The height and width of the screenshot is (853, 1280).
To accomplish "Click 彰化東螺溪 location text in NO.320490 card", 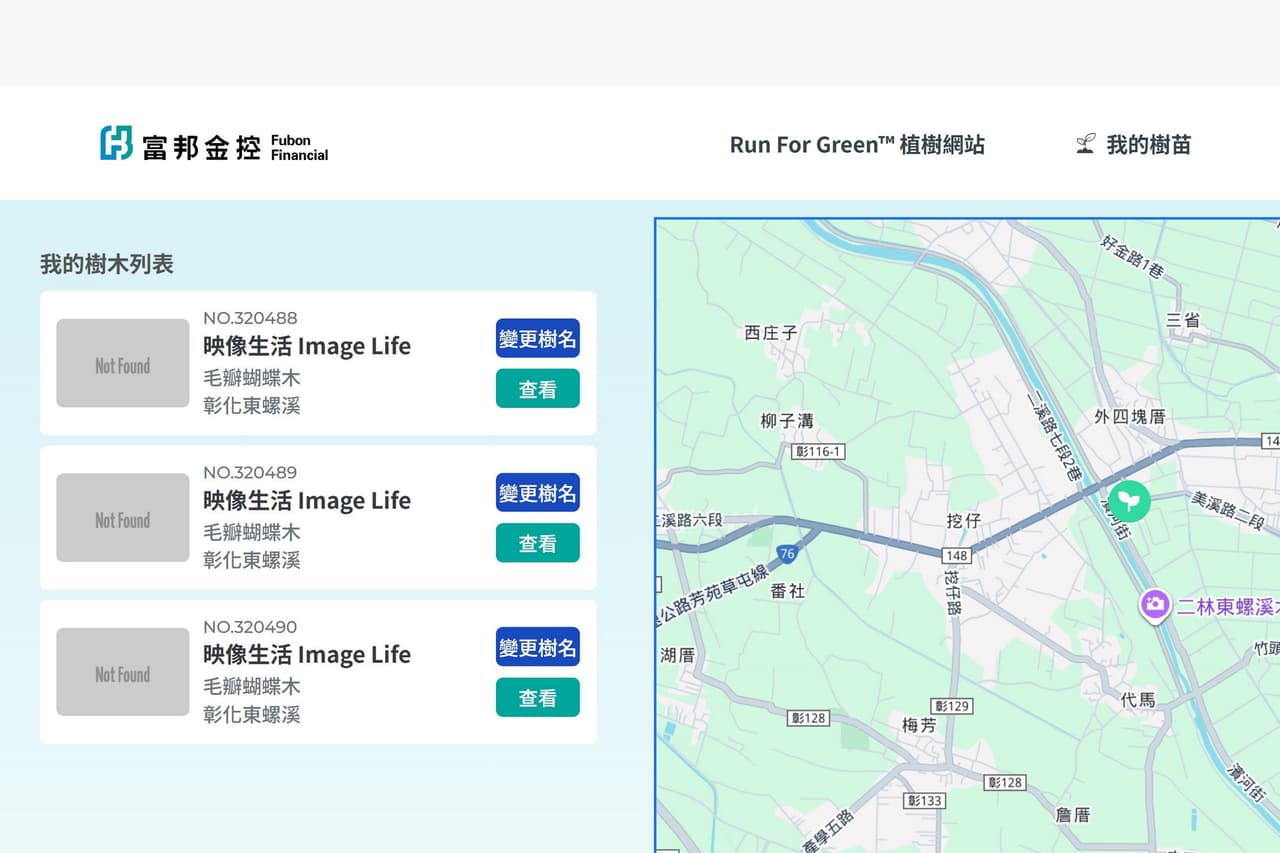I will pos(252,714).
